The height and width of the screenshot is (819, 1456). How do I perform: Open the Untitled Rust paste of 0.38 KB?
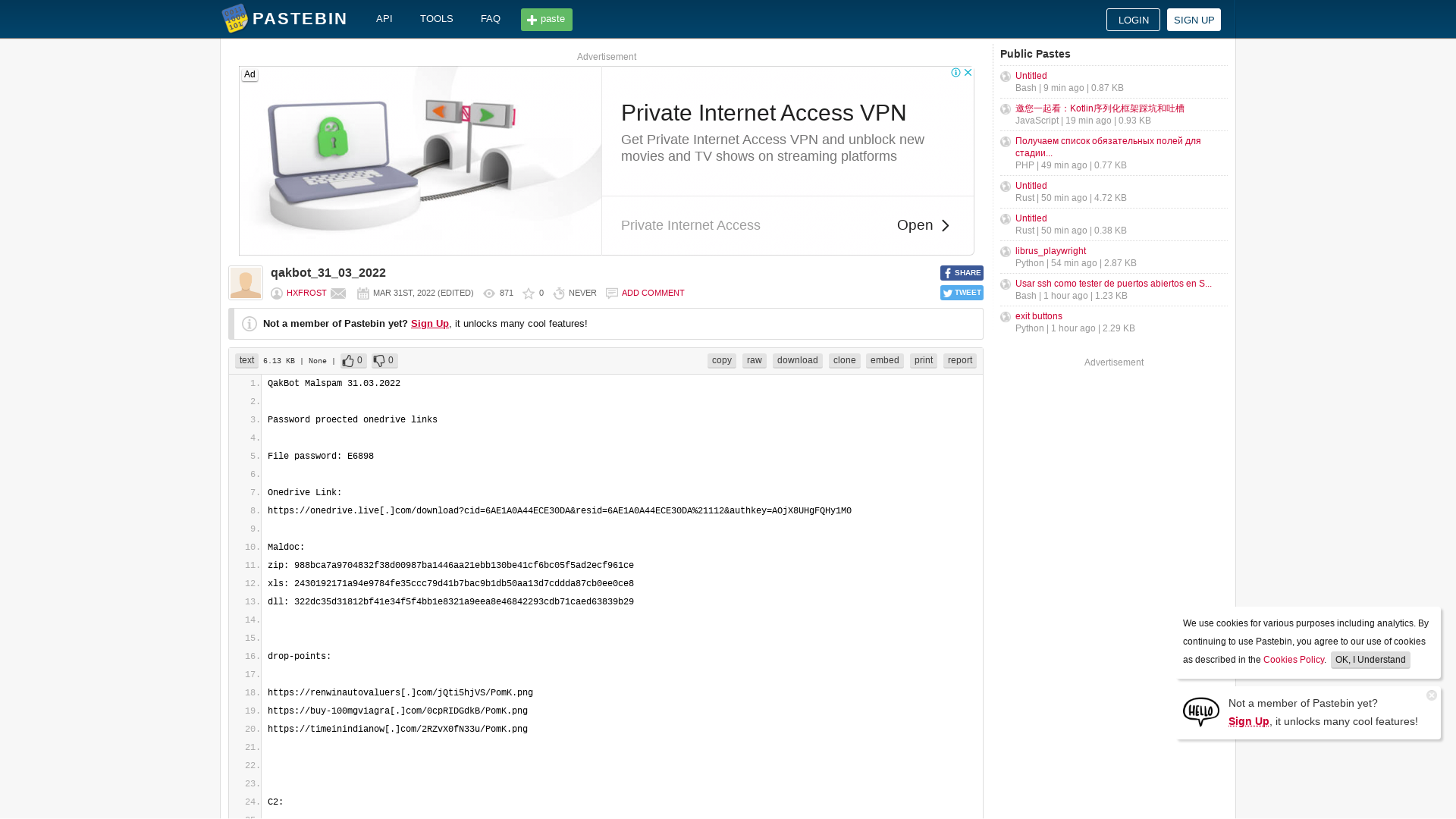[1031, 218]
